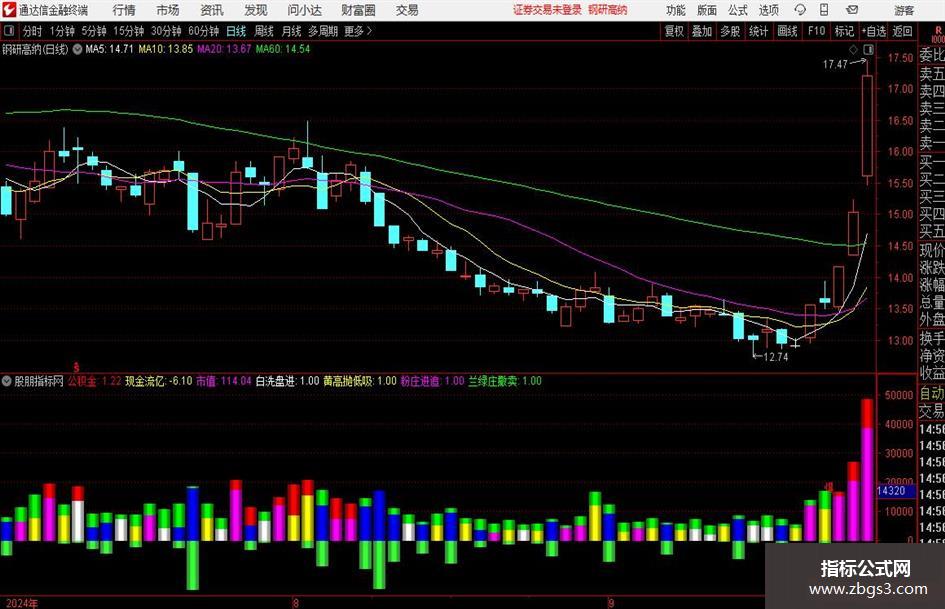Open the 财富圈 menu

(x=358, y=10)
